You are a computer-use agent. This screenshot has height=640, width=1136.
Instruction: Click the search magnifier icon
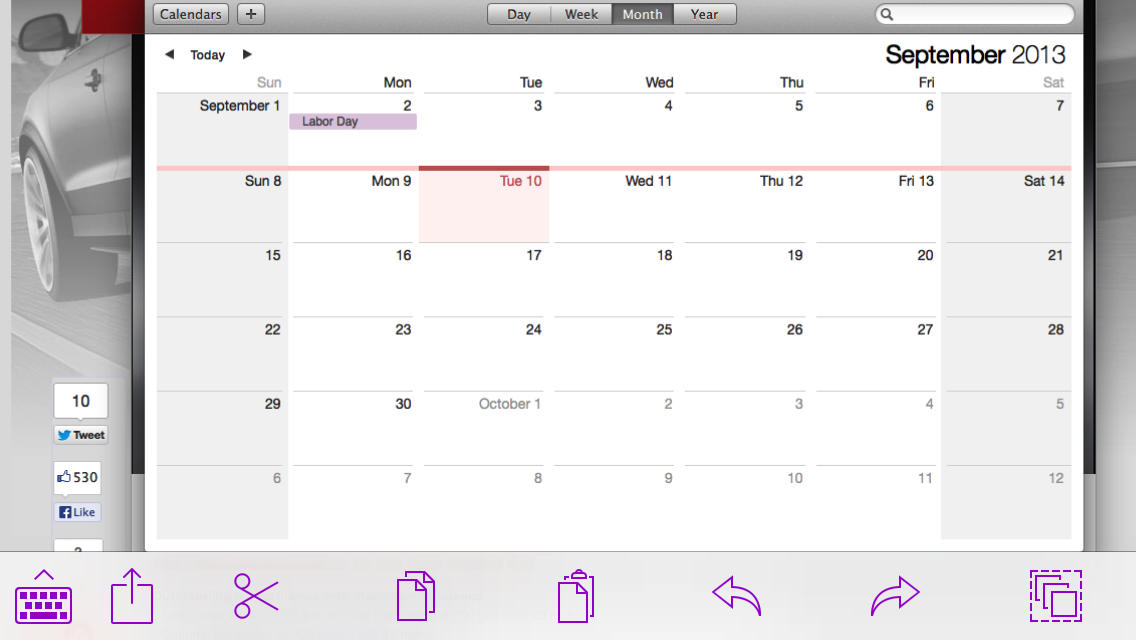click(887, 14)
